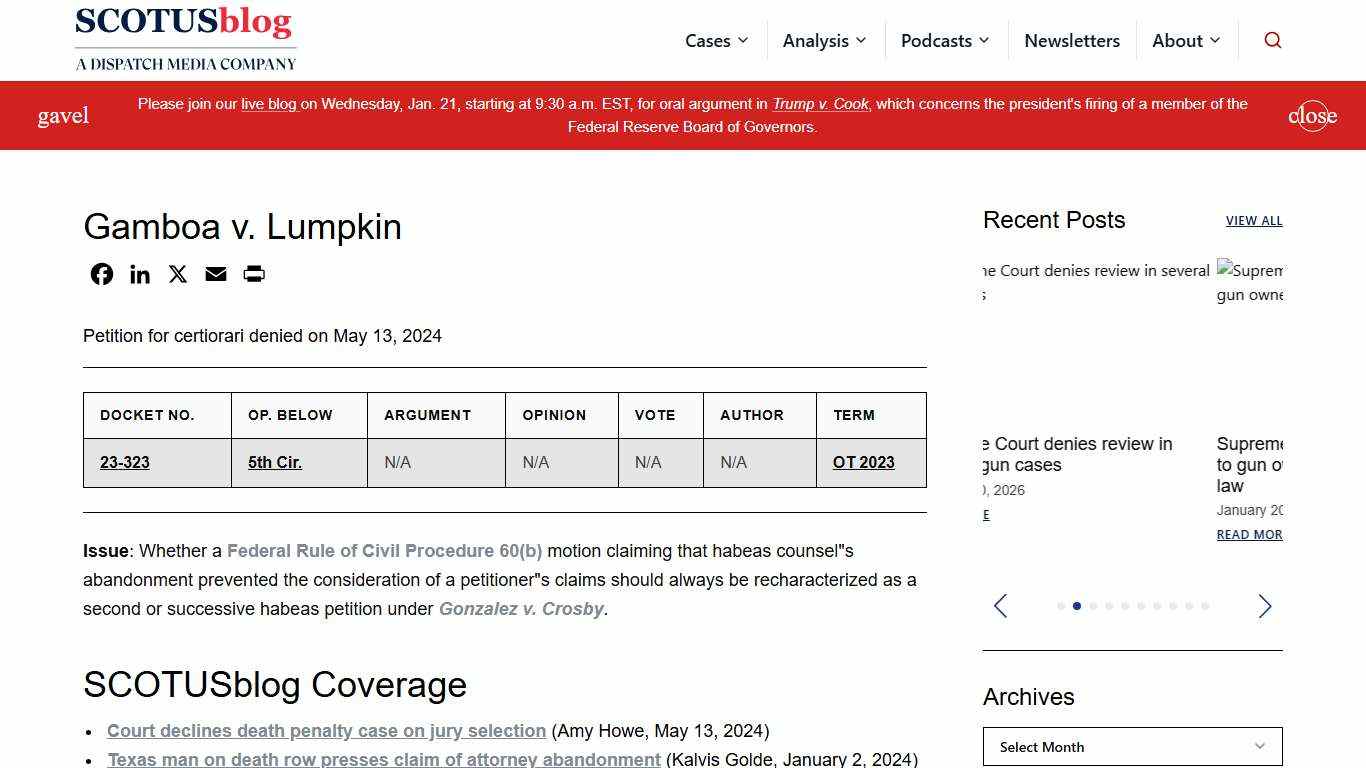
Task: Share the article on X
Action: (177, 274)
